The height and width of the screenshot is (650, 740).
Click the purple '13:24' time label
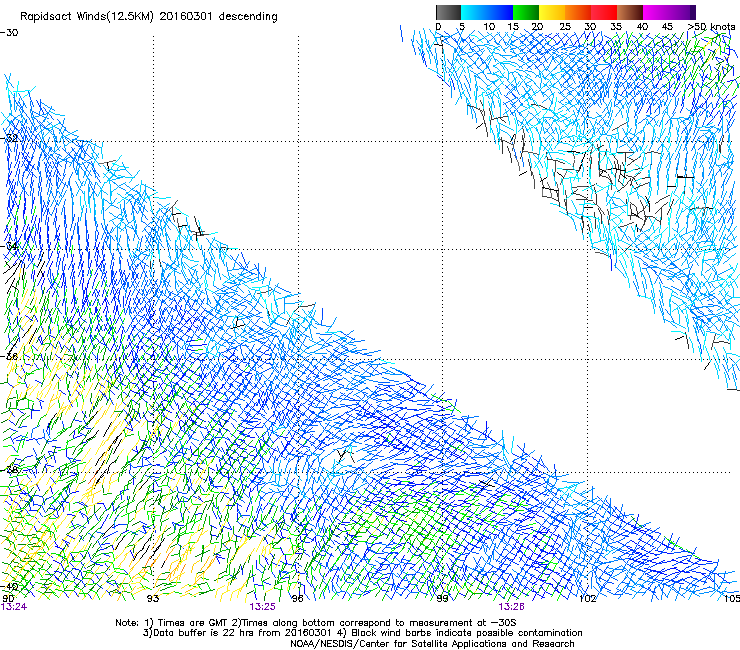(14, 607)
